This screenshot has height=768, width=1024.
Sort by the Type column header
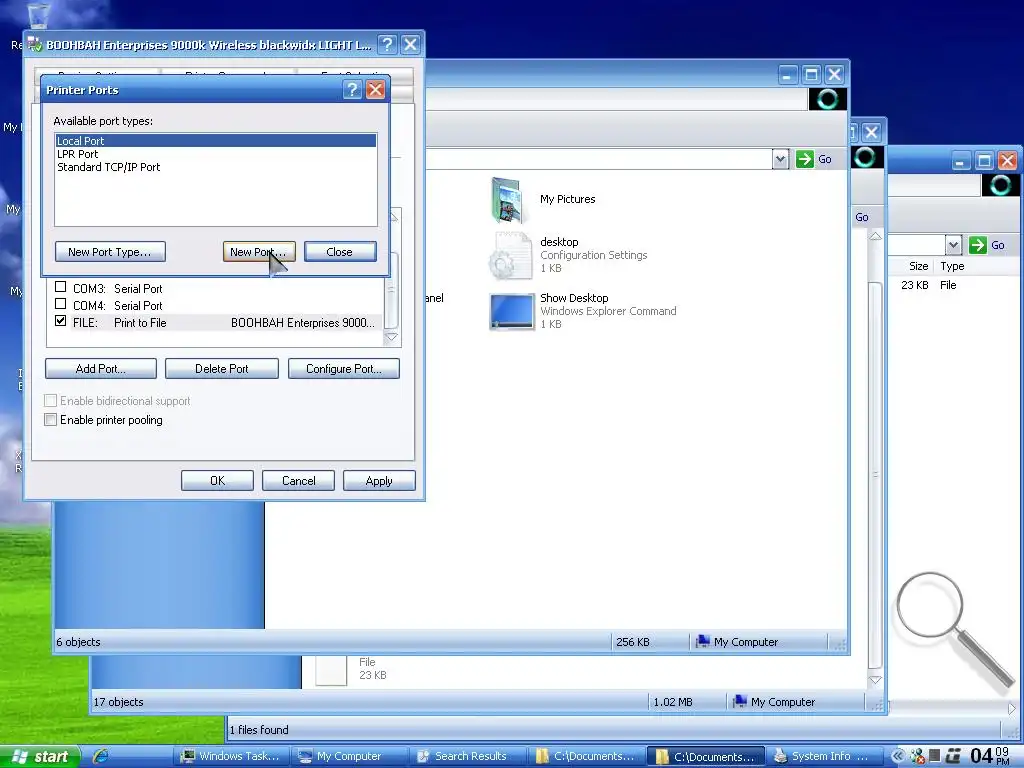952,266
